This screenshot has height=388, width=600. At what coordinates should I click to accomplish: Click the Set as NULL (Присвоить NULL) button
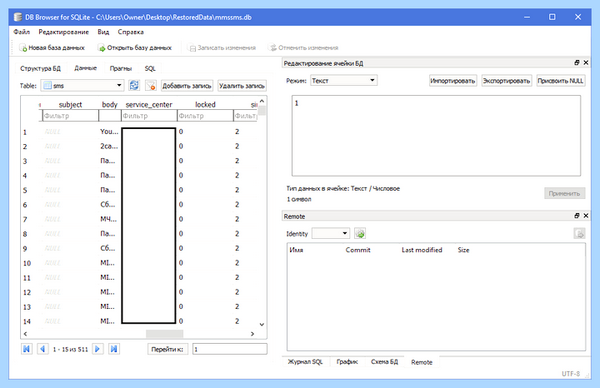click(x=561, y=81)
